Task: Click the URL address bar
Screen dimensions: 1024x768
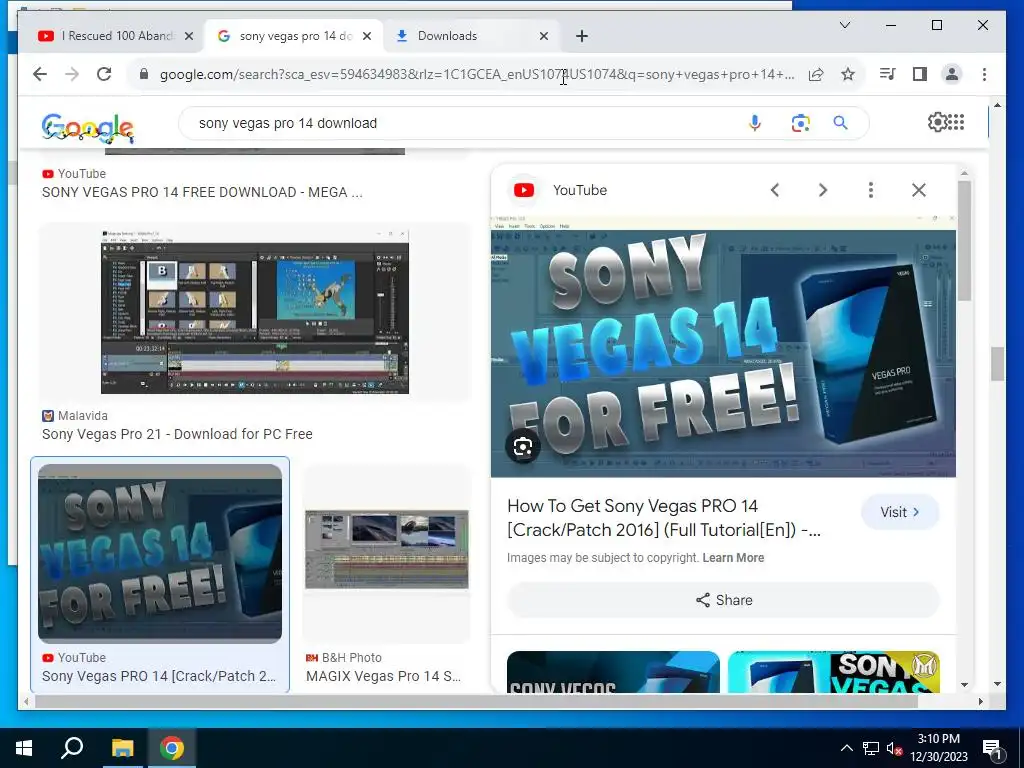Action: click(x=477, y=74)
